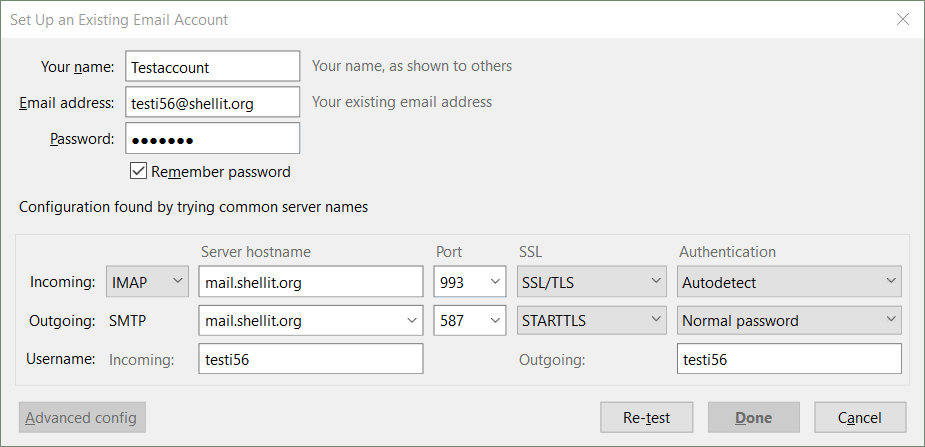The width and height of the screenshot is (925, 447).
Task: Open the incoming protocol IMAP dropdown
Action: point(147,281)
